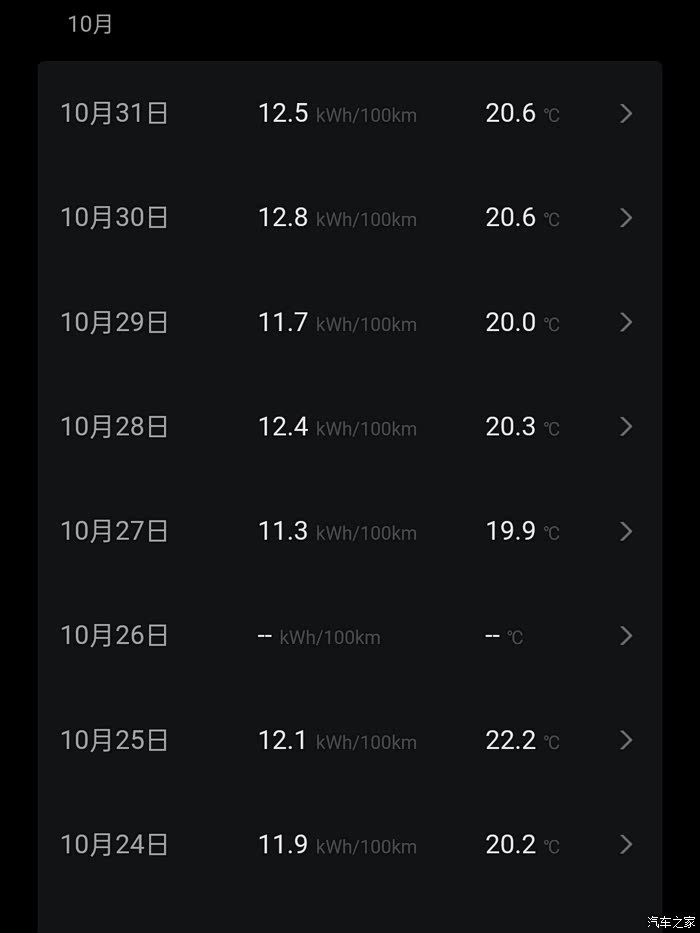Image resolution: width=700 pixels, height=933 pixels.
Task: Expand October 25 details chevron
Action: [x=626, y=740]
